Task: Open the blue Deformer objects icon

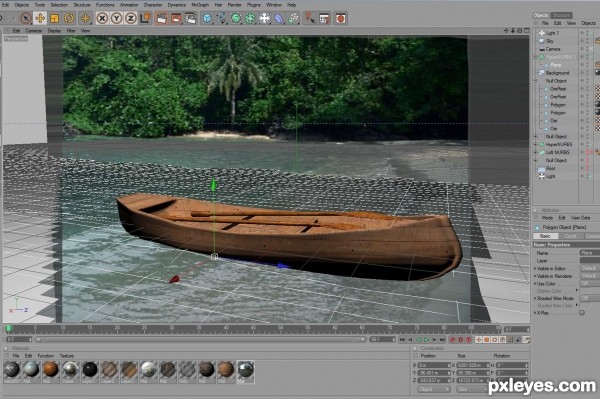Action: (279, 18)
